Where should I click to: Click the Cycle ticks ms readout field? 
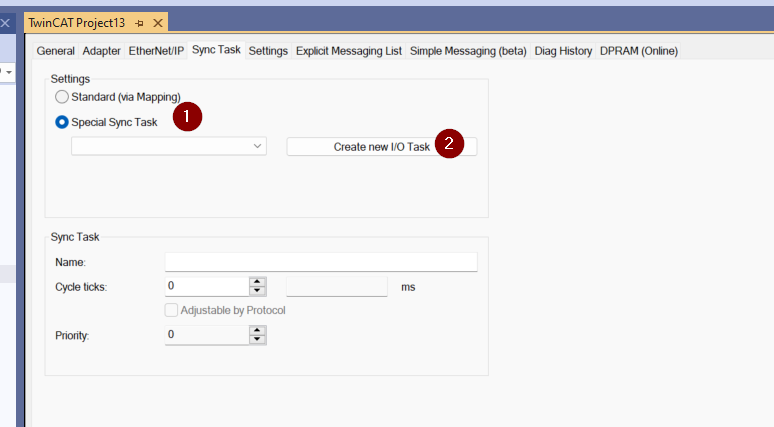(x=337, y=287)
